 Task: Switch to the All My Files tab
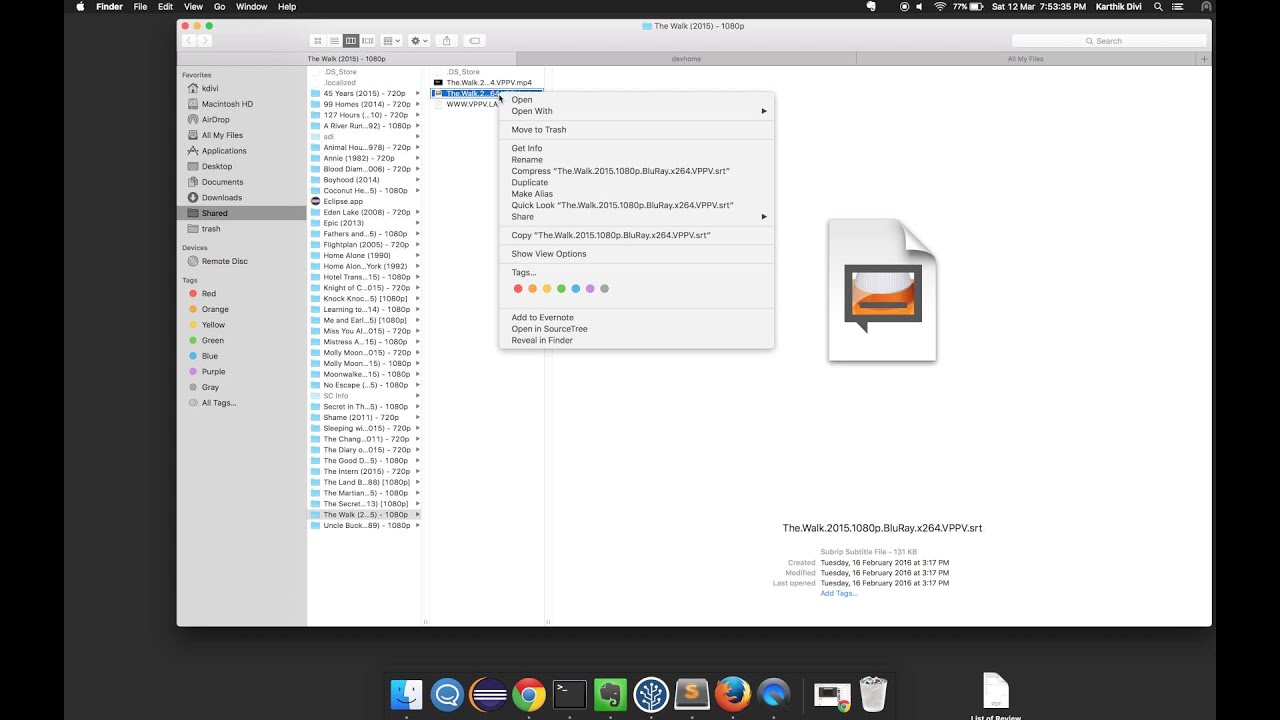coord(1025,59)
